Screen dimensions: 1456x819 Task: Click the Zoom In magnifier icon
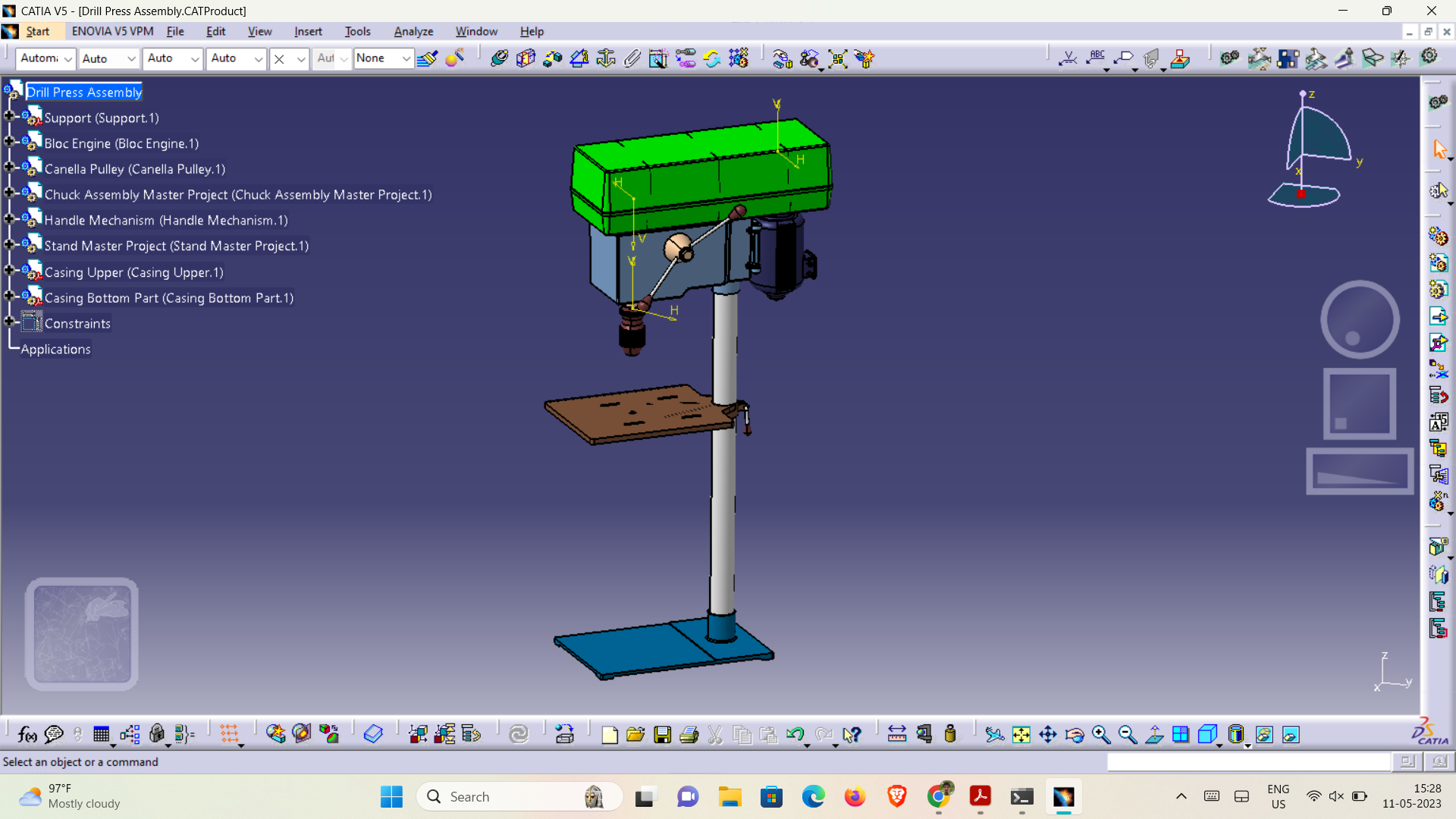[x=1101, y=734]
